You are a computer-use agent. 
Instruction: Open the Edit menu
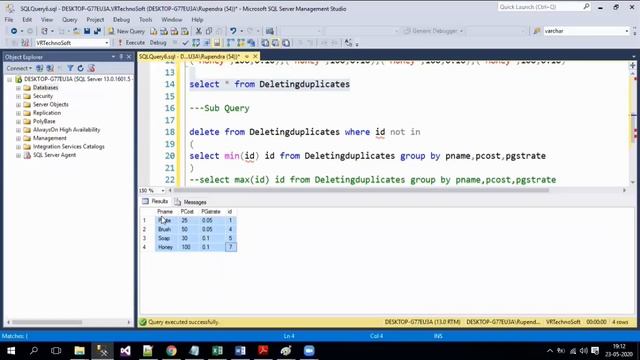click(x=27, y=19)
